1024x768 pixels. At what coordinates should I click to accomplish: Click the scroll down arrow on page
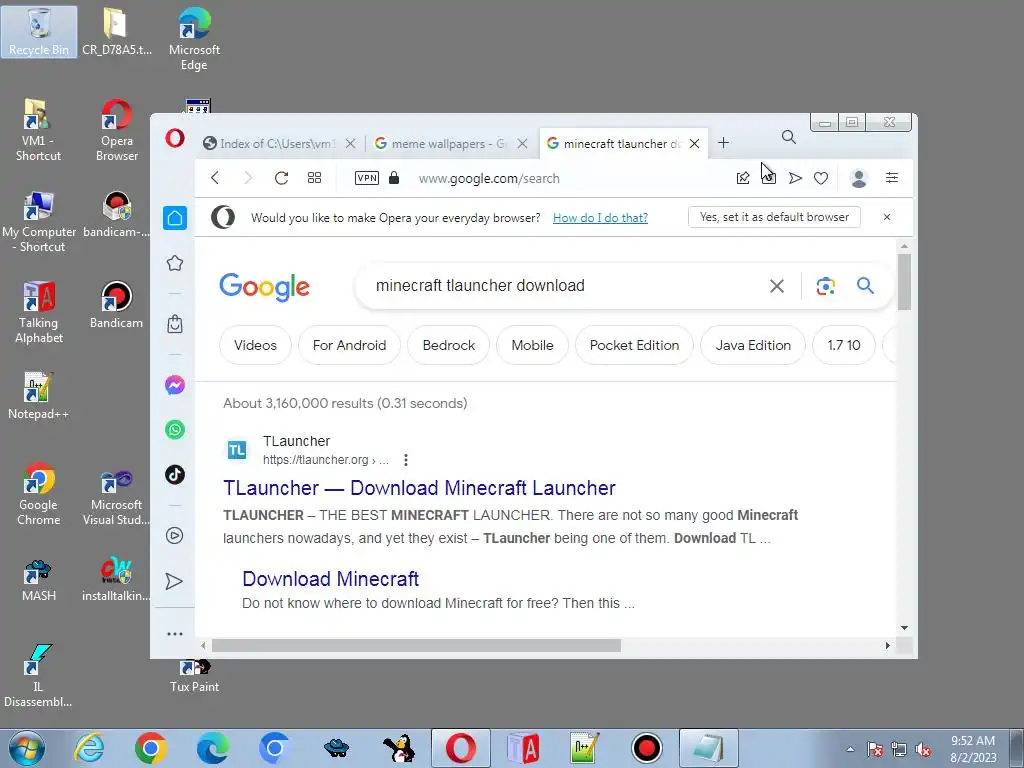[x=904, y=628]
